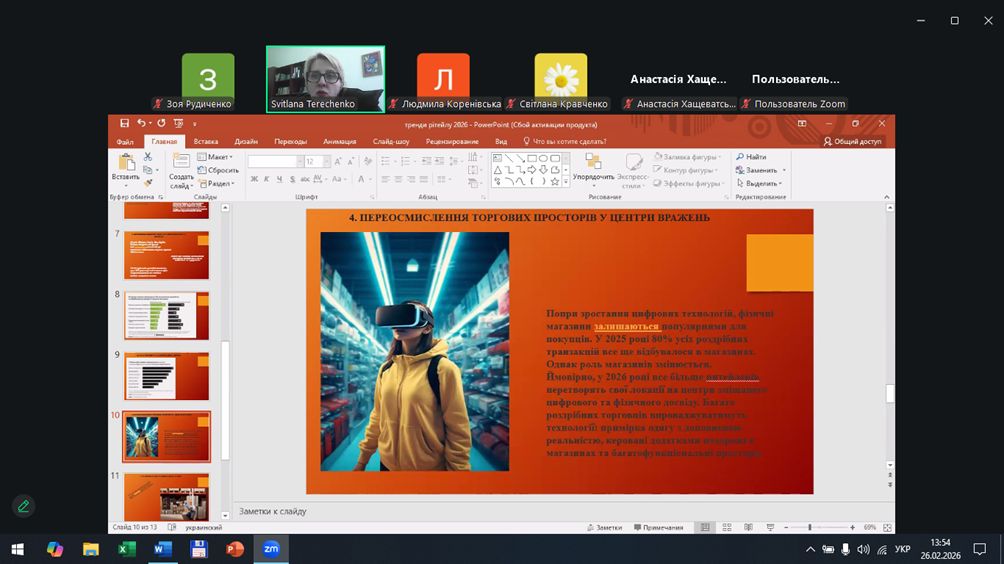Click the Undo arrow in PowerPoint title bar

click(141, 124)
